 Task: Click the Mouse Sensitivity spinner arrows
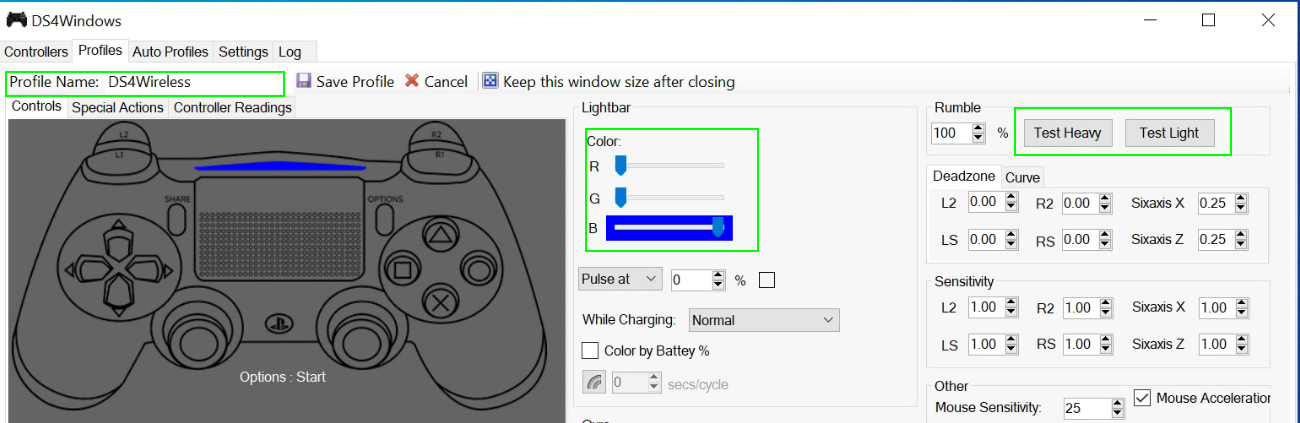coord(1117,408)
